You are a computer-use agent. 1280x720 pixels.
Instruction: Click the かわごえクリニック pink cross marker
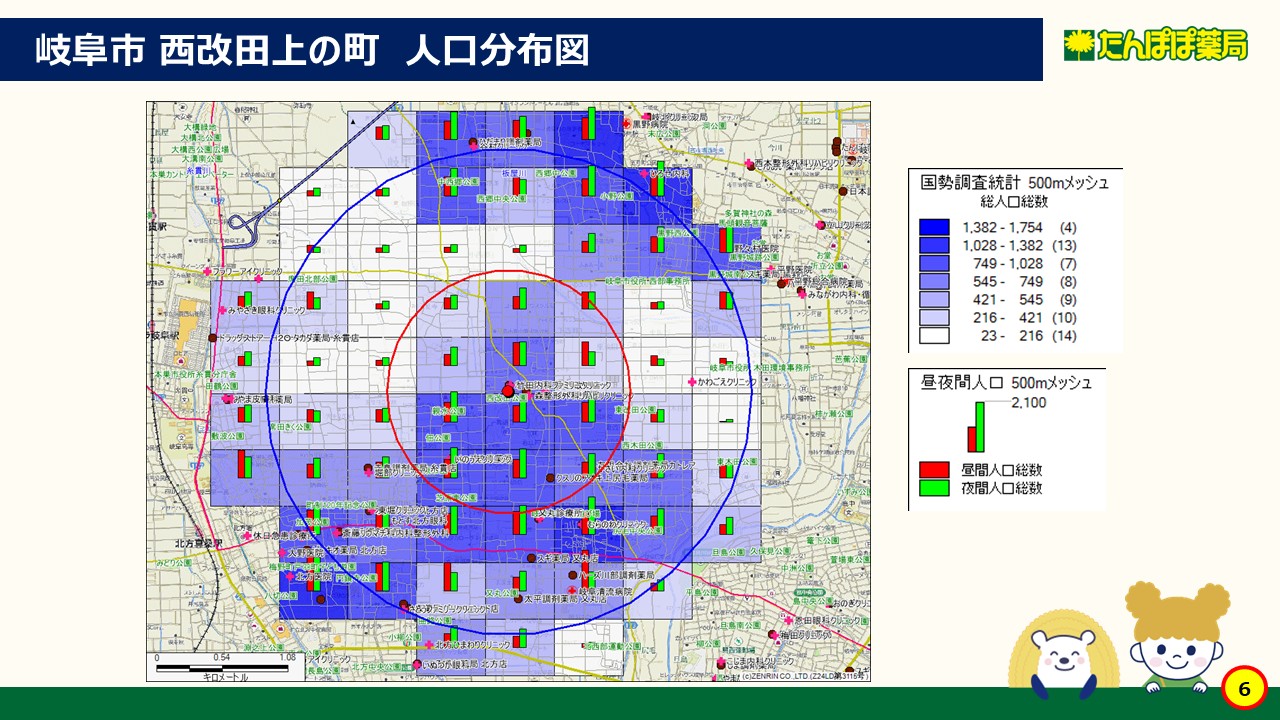coord(691,382)
